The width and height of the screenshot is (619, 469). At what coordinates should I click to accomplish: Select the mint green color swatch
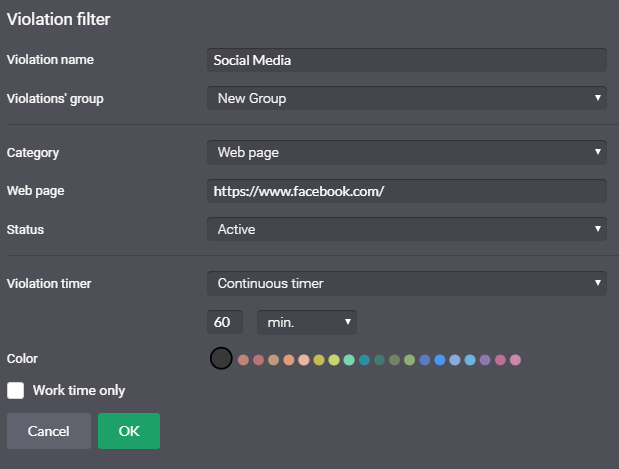349,360
